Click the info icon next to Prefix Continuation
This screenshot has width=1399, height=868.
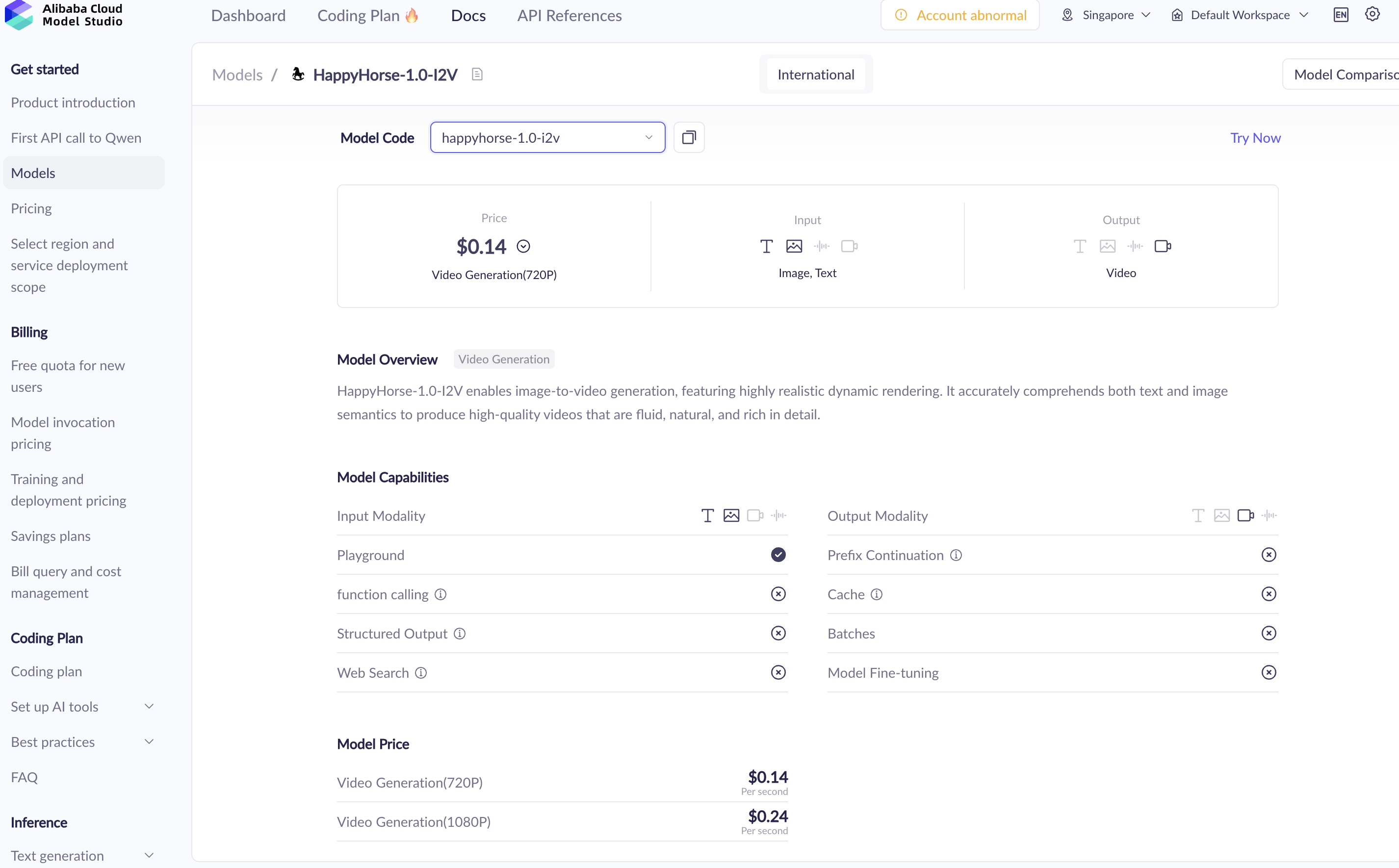[956, 555]
